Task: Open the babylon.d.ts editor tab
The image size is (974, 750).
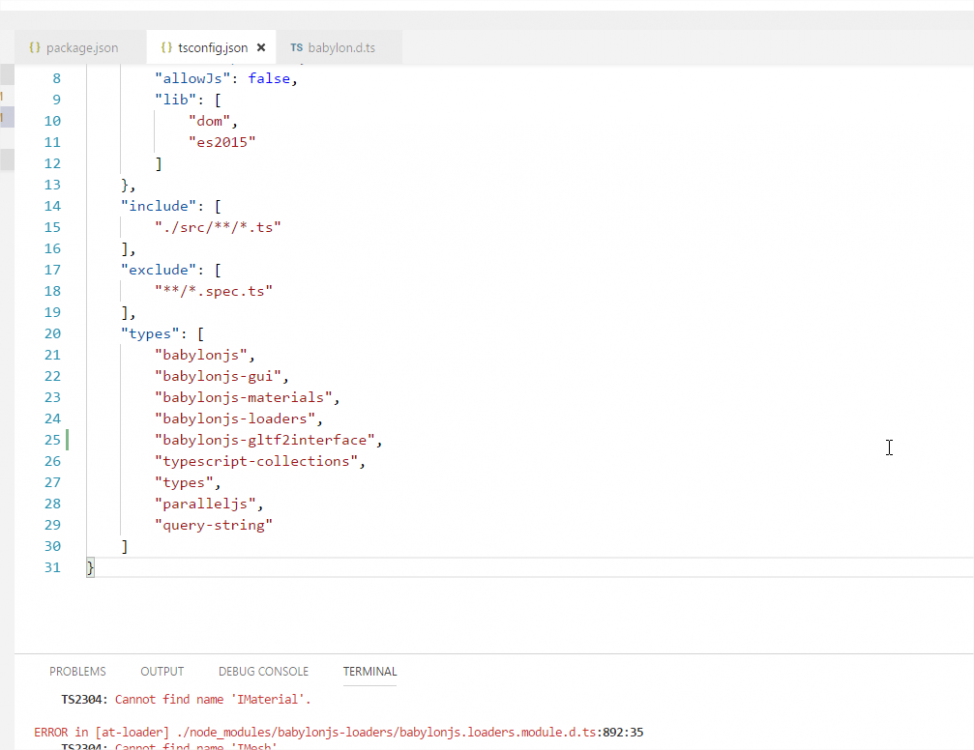Action: (333, 48)
